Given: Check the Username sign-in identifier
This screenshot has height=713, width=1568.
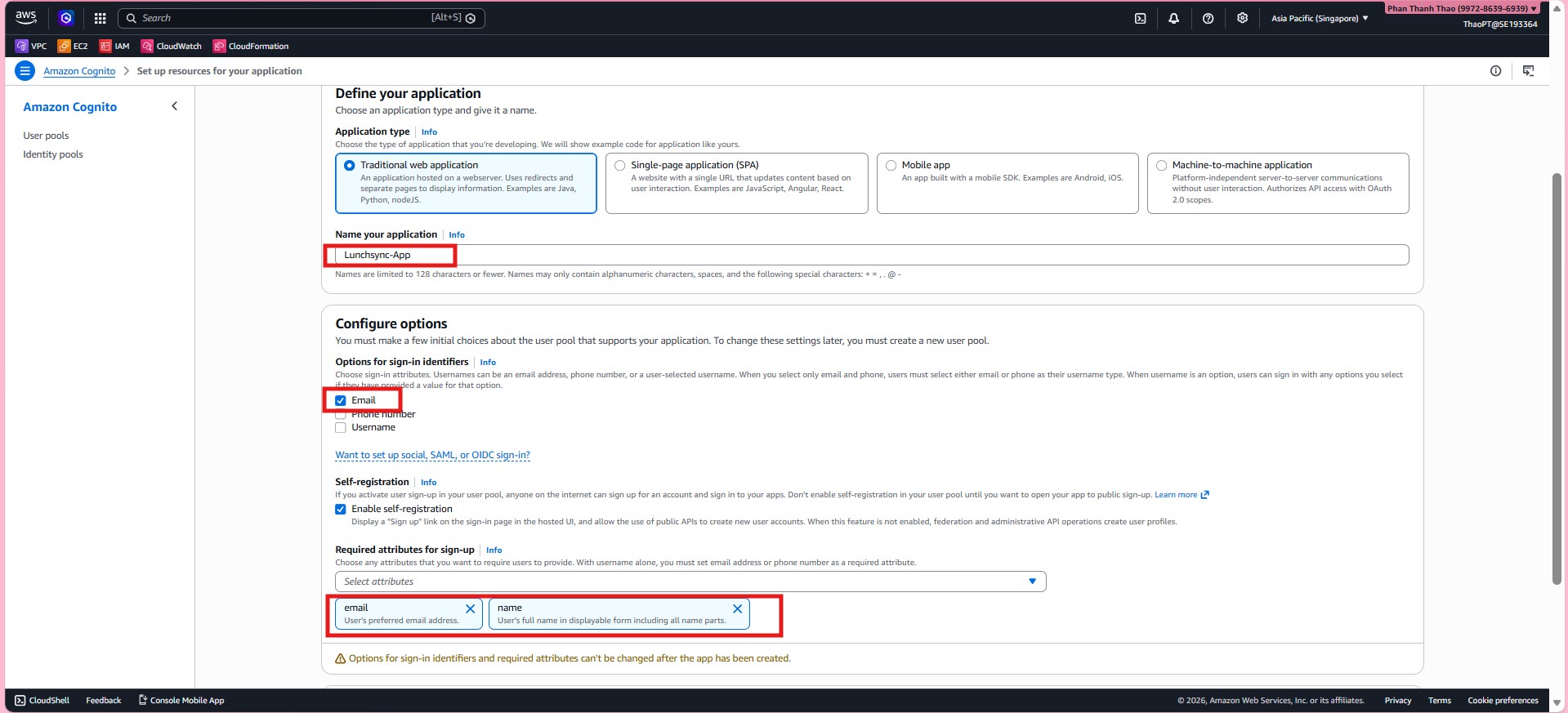Looking at the screenshot, I should click(x=341, y=428).
